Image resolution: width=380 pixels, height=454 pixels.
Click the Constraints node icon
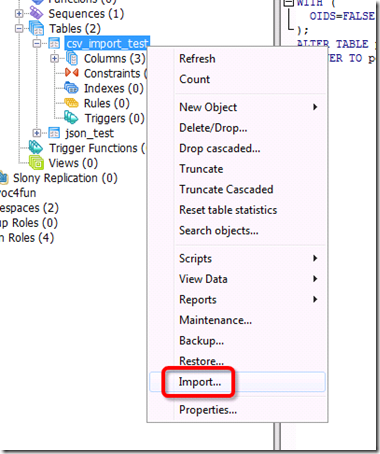(72, 73)
